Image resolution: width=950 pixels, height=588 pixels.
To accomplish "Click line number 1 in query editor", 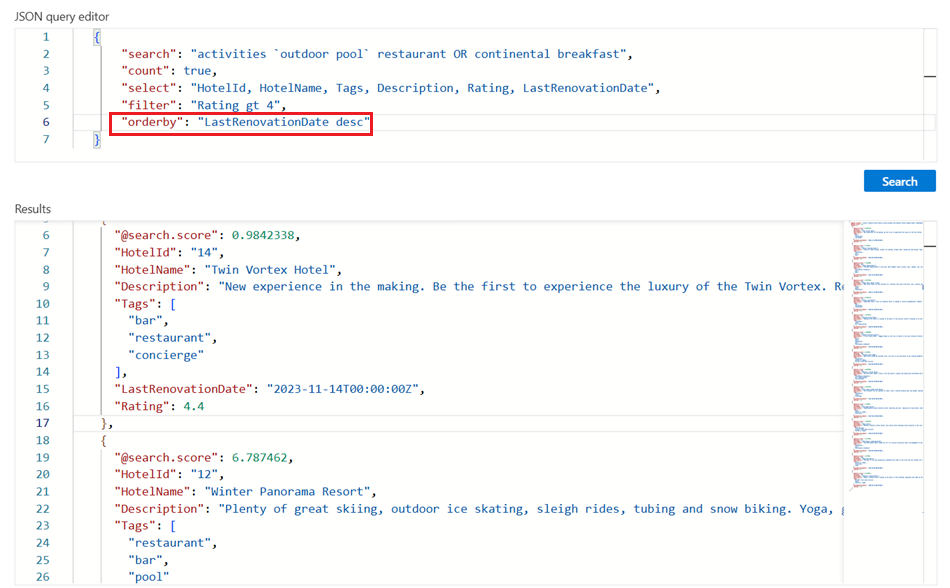I will [46, 37].
